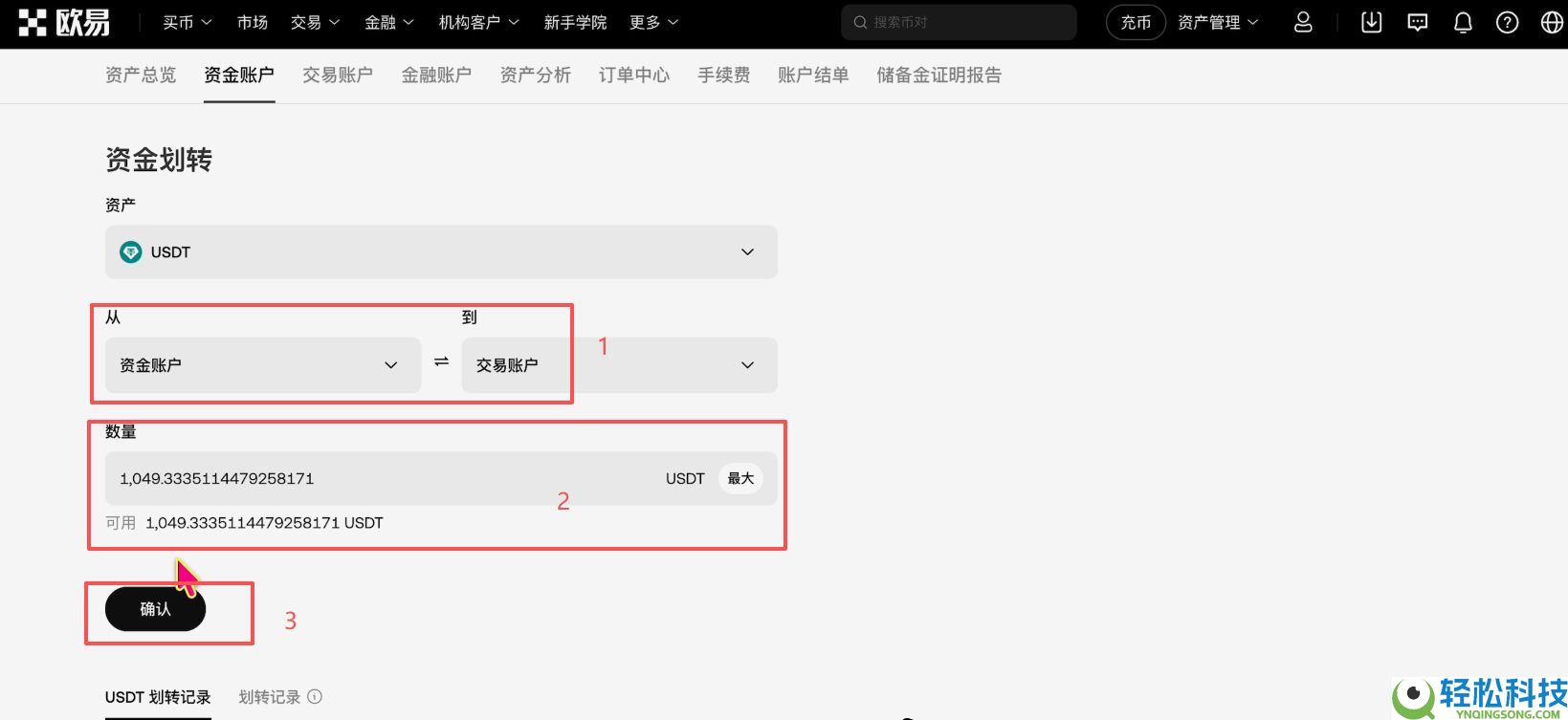Switch to the 交易账户 tab

click(338, 75)
